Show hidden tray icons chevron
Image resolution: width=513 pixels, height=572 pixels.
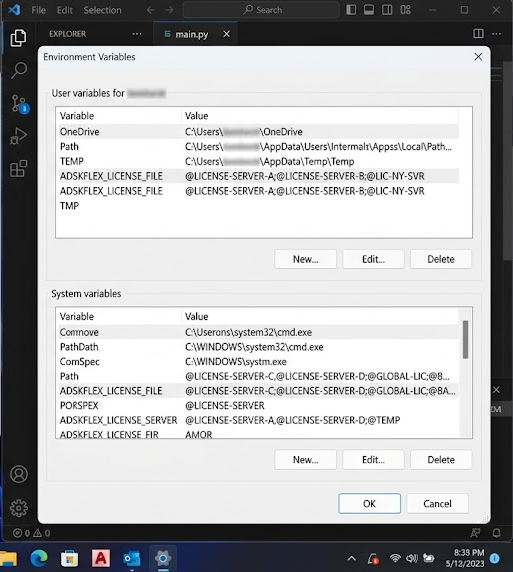(351, 559)
